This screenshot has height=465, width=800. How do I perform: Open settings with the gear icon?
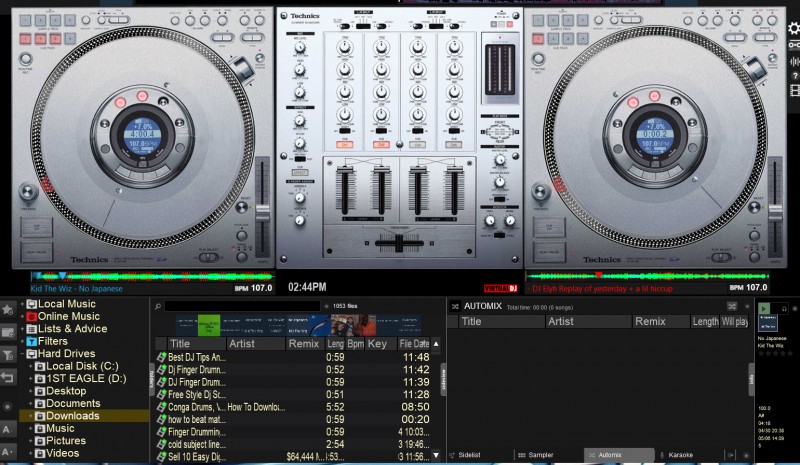tap(793, 29)
